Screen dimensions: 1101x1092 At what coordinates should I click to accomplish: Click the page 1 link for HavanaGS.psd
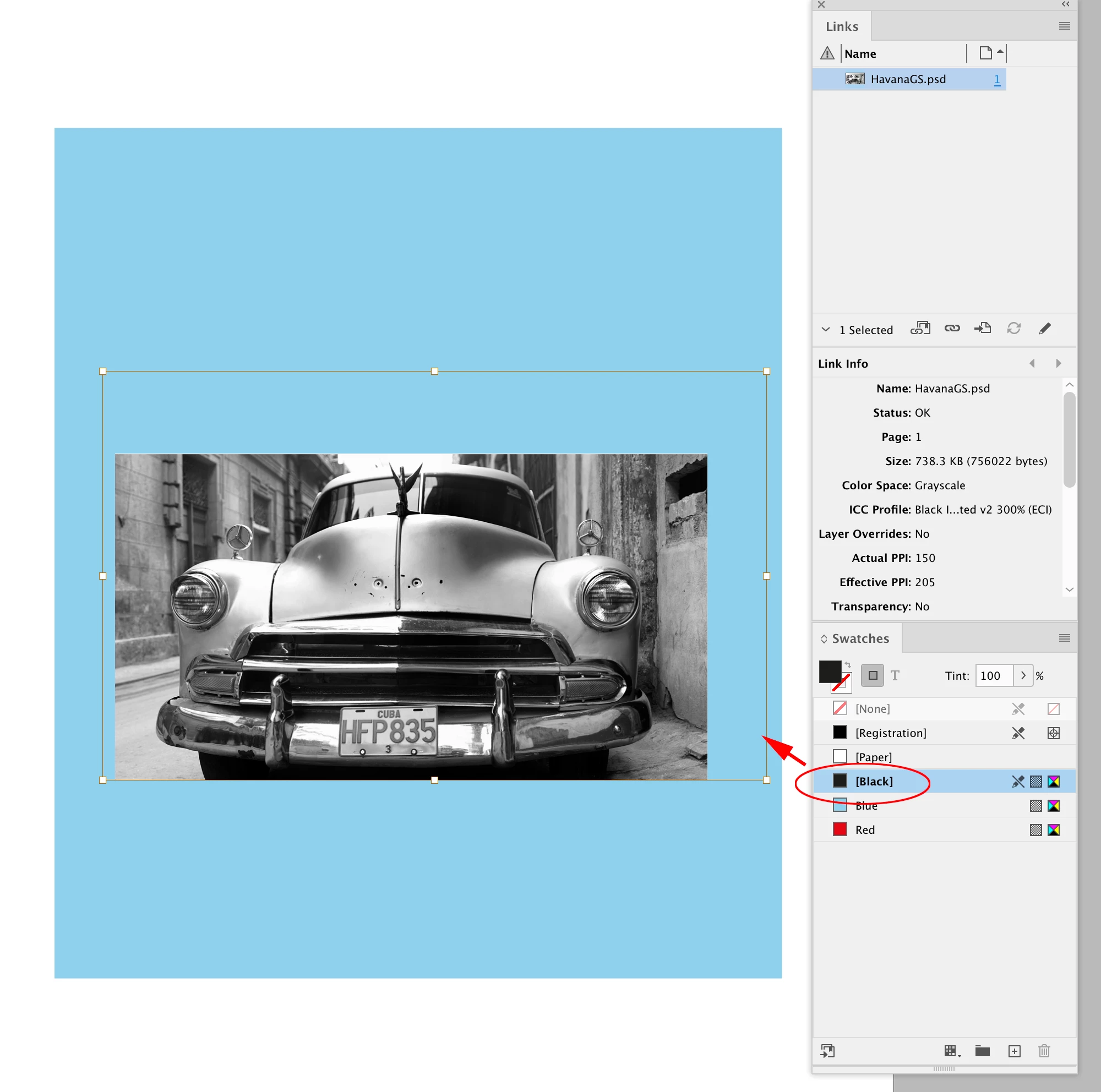coord(997,79)
